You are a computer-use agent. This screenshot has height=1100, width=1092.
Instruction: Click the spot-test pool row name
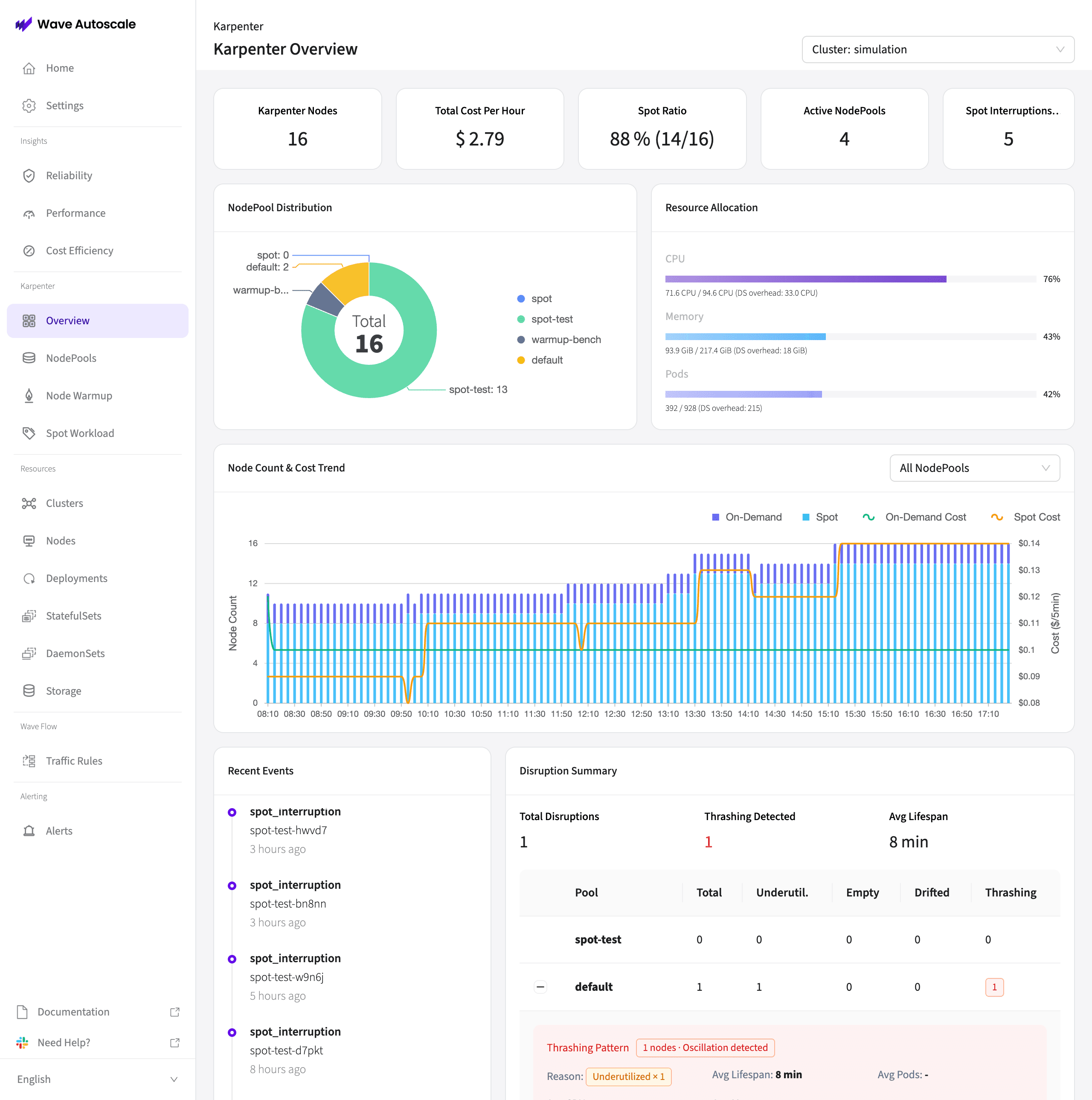(x=598, y=940)
